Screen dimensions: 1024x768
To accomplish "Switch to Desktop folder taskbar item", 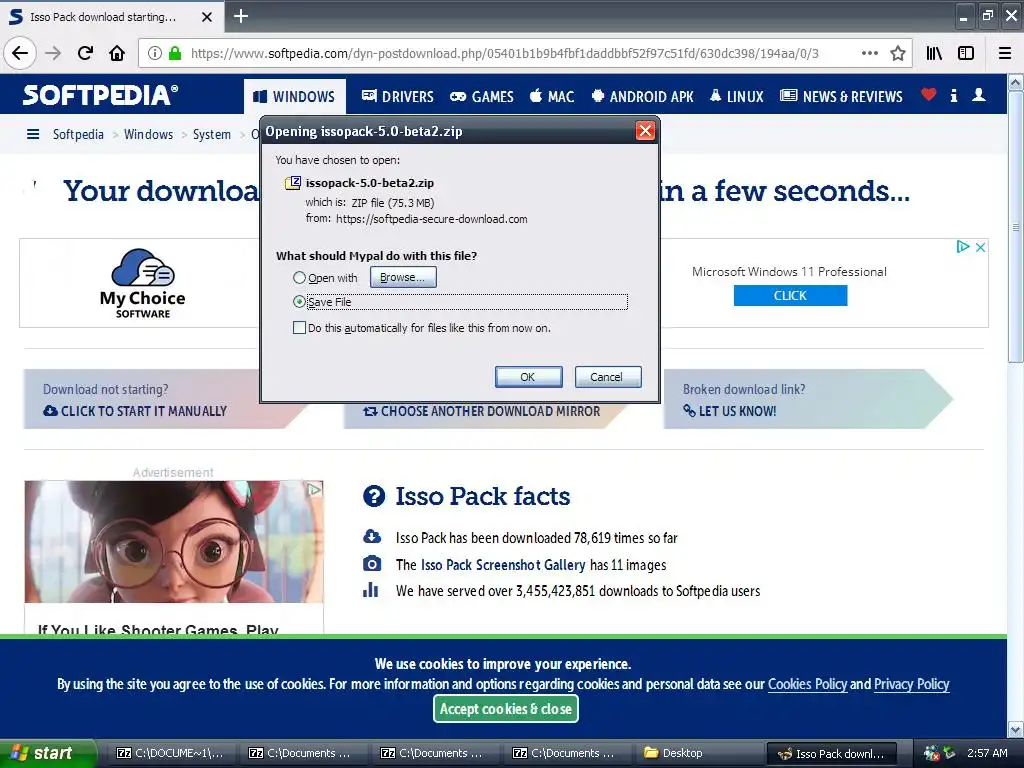I will [x=697, y=753].
